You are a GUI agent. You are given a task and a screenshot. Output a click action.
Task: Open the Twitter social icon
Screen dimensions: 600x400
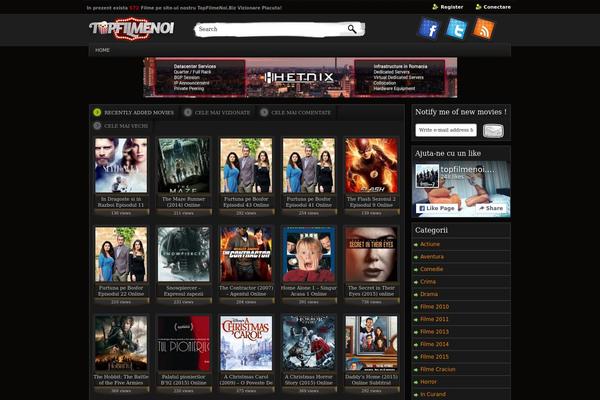point(456,28)
